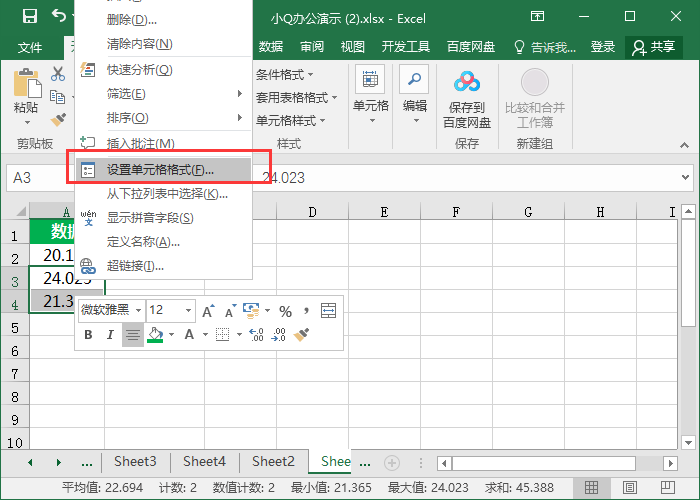Collapse the ribbon with the arrow

pos(684,145)
